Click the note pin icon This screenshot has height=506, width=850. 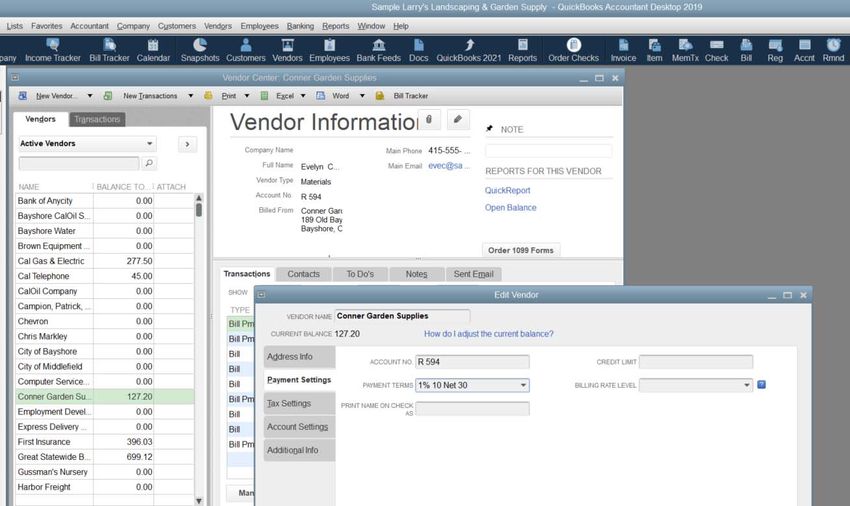tap(490, 129)
